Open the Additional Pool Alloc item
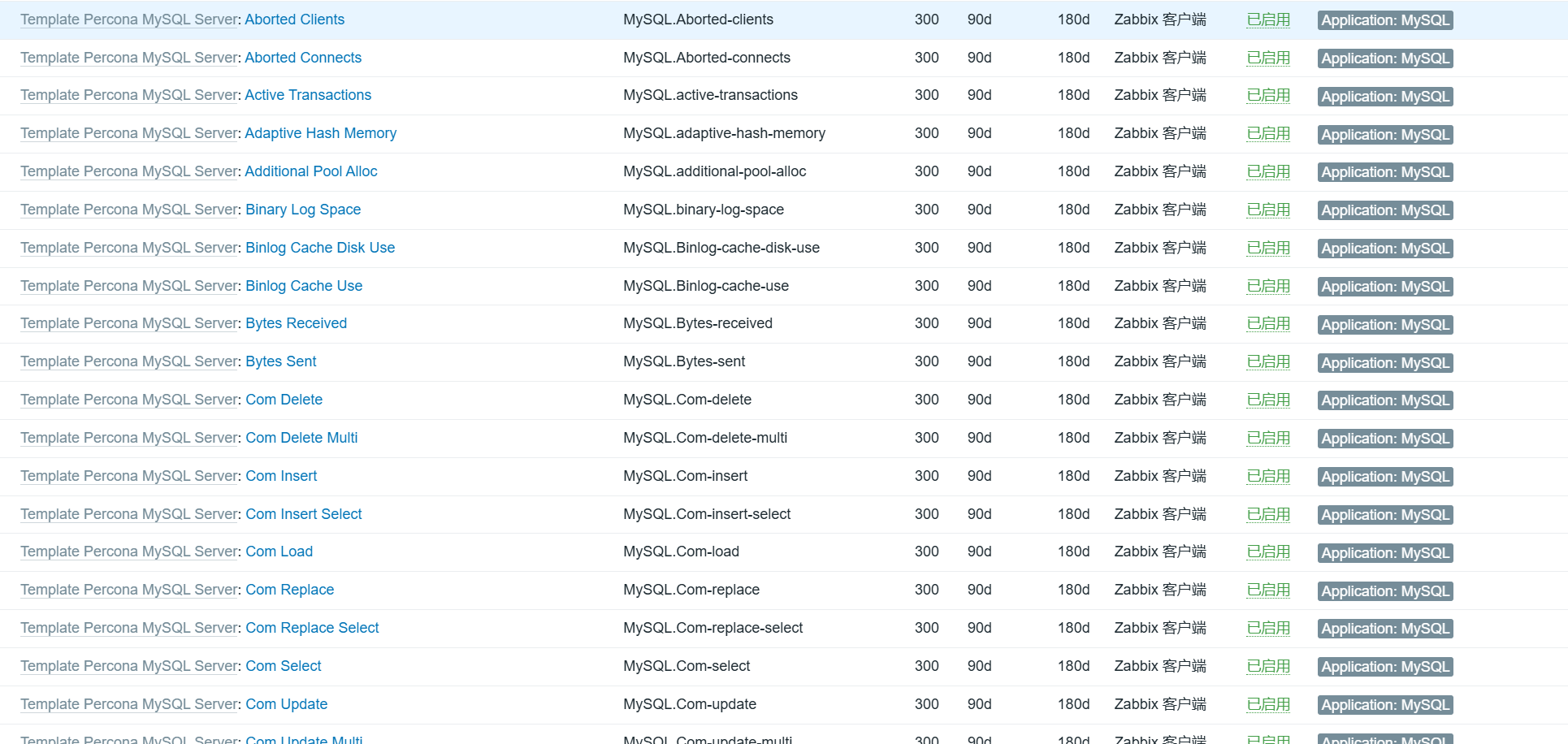Viewport: 1568px width, 744px height. click(311, 171)
